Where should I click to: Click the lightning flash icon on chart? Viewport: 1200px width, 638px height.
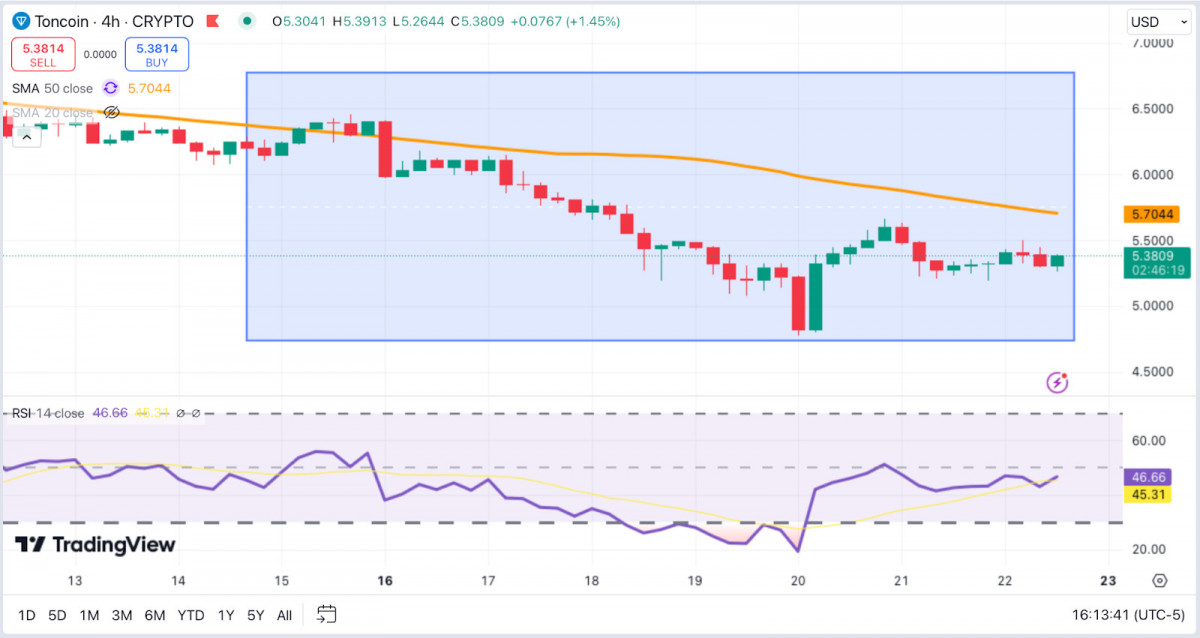click(1058, 382)
